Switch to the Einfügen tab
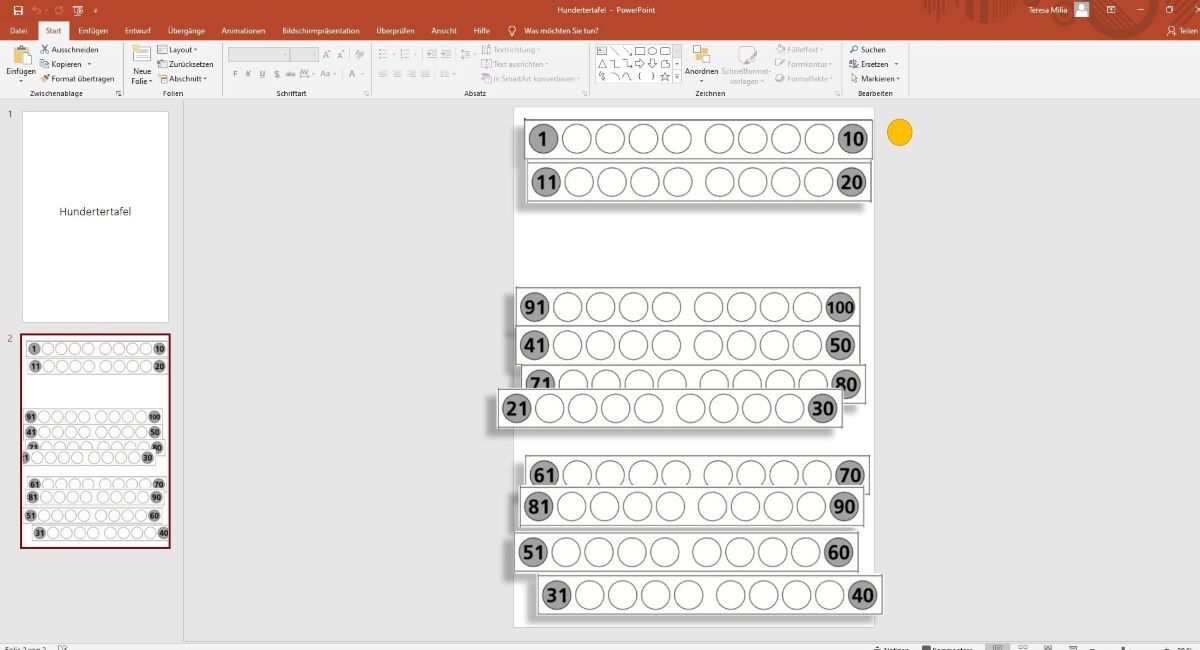Screen dimensions: 1200x650 click(93, 31)
